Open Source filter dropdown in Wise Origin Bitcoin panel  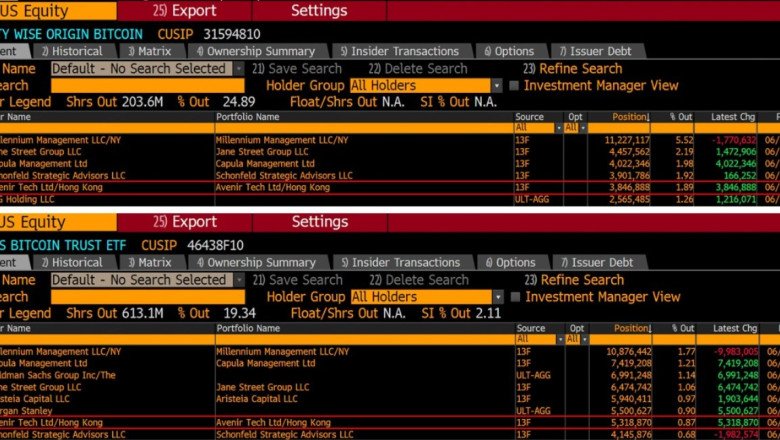coord(559,128)
